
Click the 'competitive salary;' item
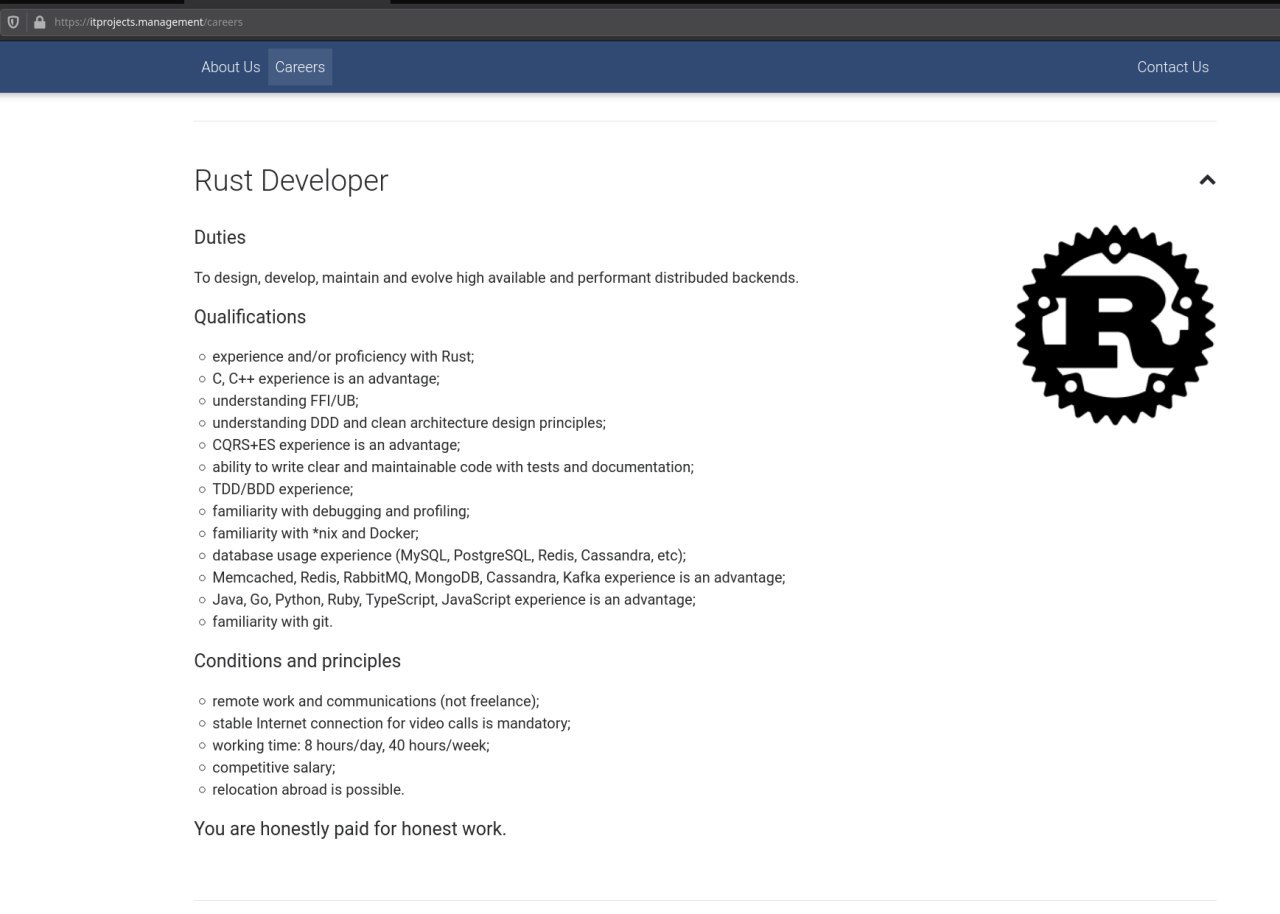pos(274,767)
